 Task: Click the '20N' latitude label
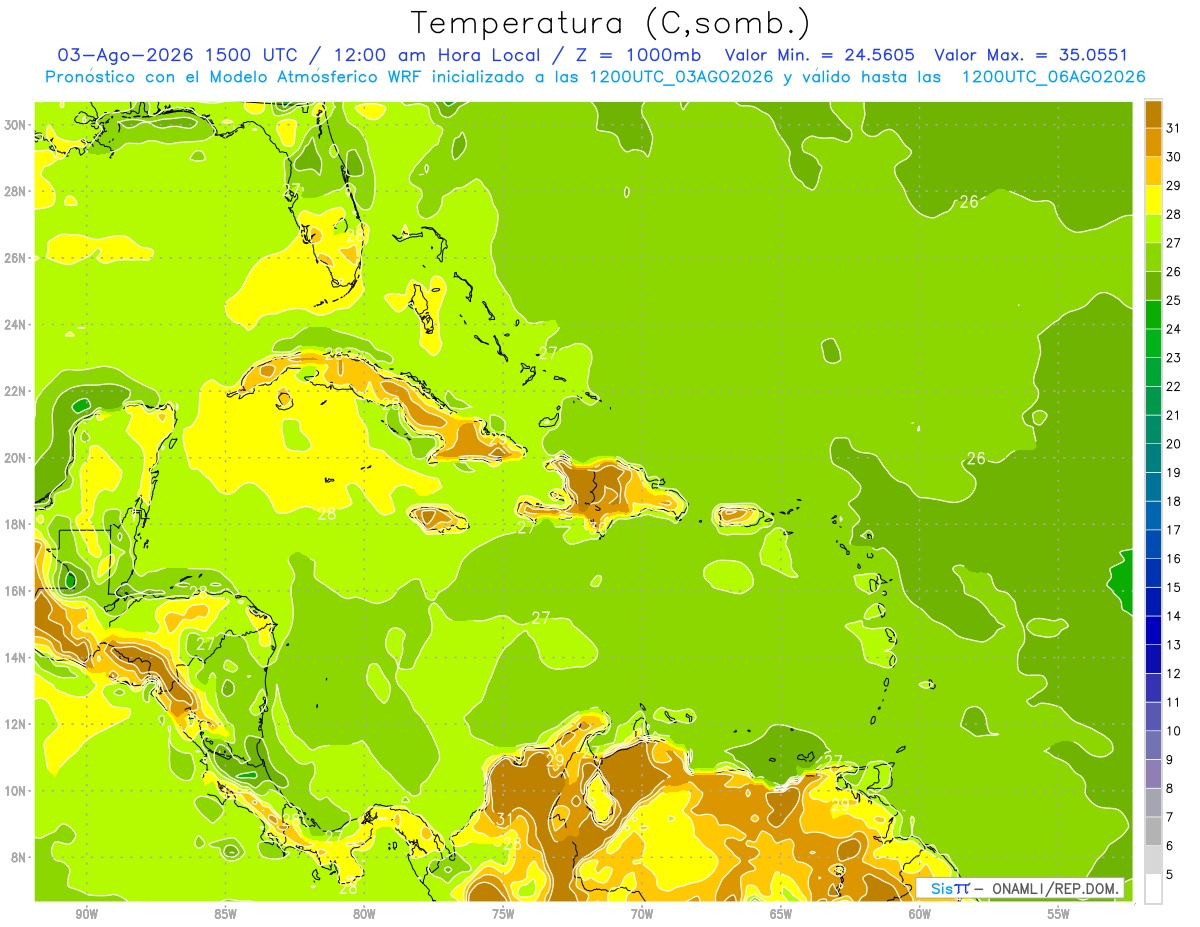coord(15,458)
